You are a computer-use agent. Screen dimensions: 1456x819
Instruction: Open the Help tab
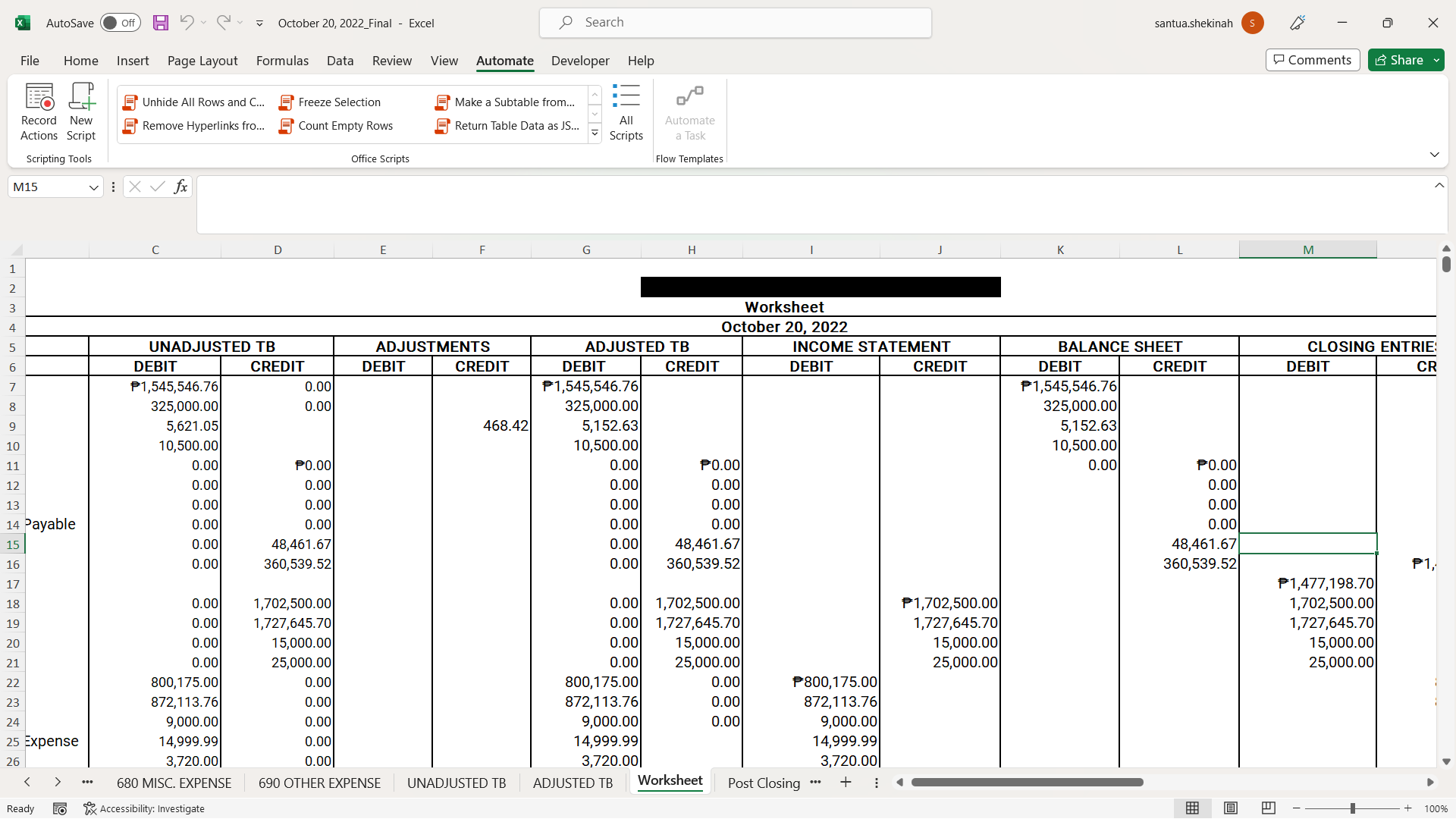coord(641,61)
